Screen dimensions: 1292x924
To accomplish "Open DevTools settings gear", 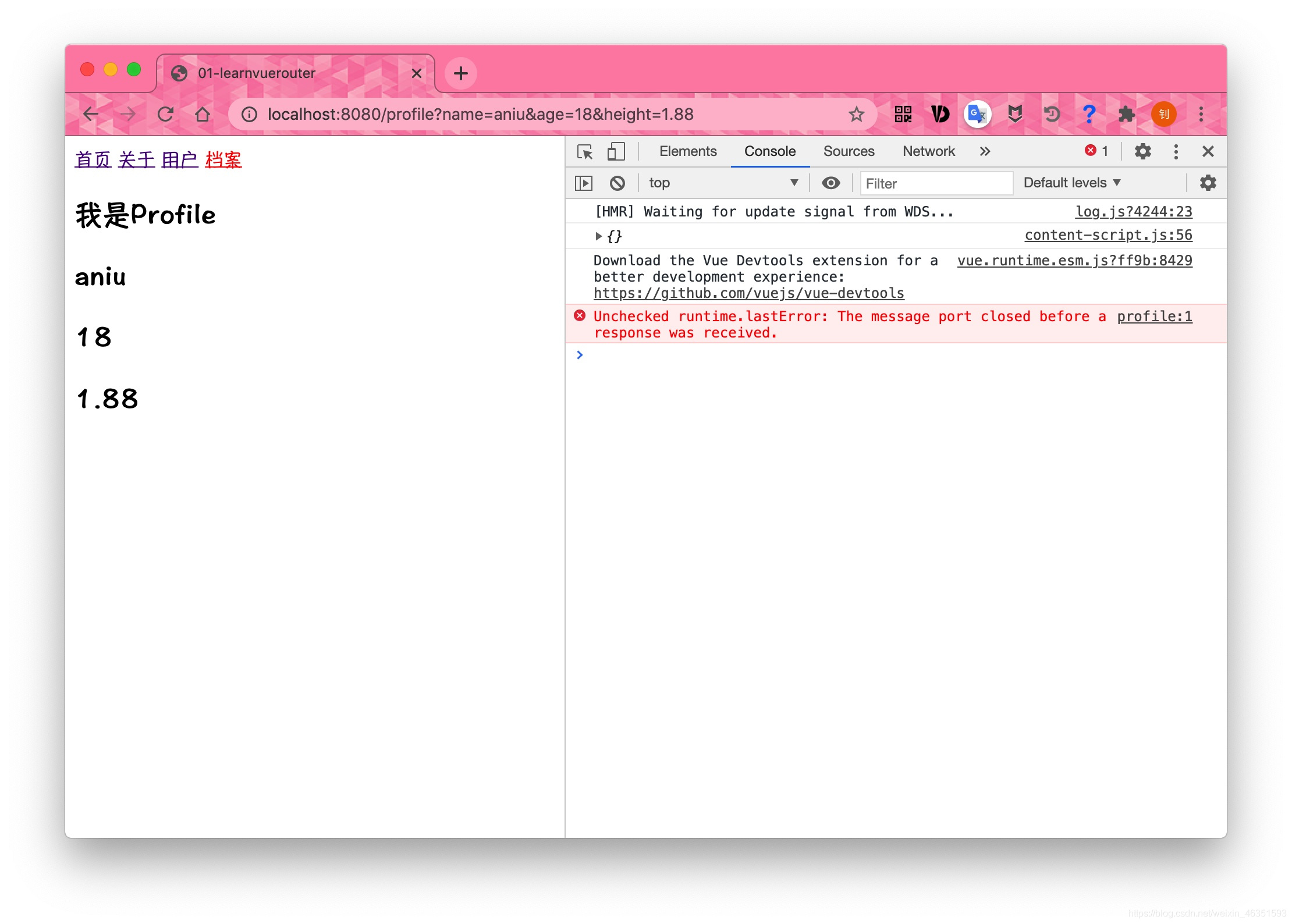I will [x=1142, y=152].
